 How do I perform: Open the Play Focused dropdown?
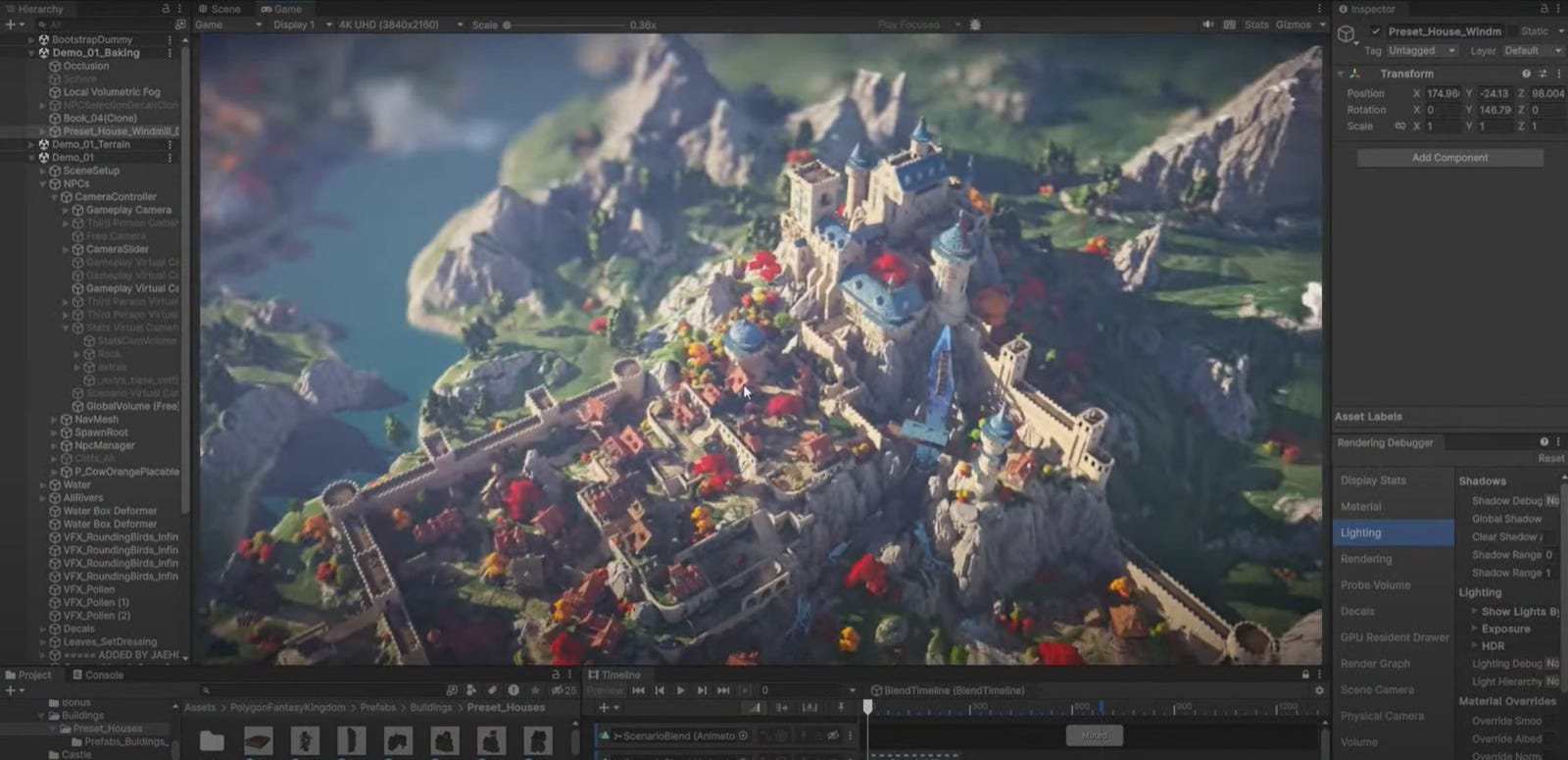tap(917, 25)
